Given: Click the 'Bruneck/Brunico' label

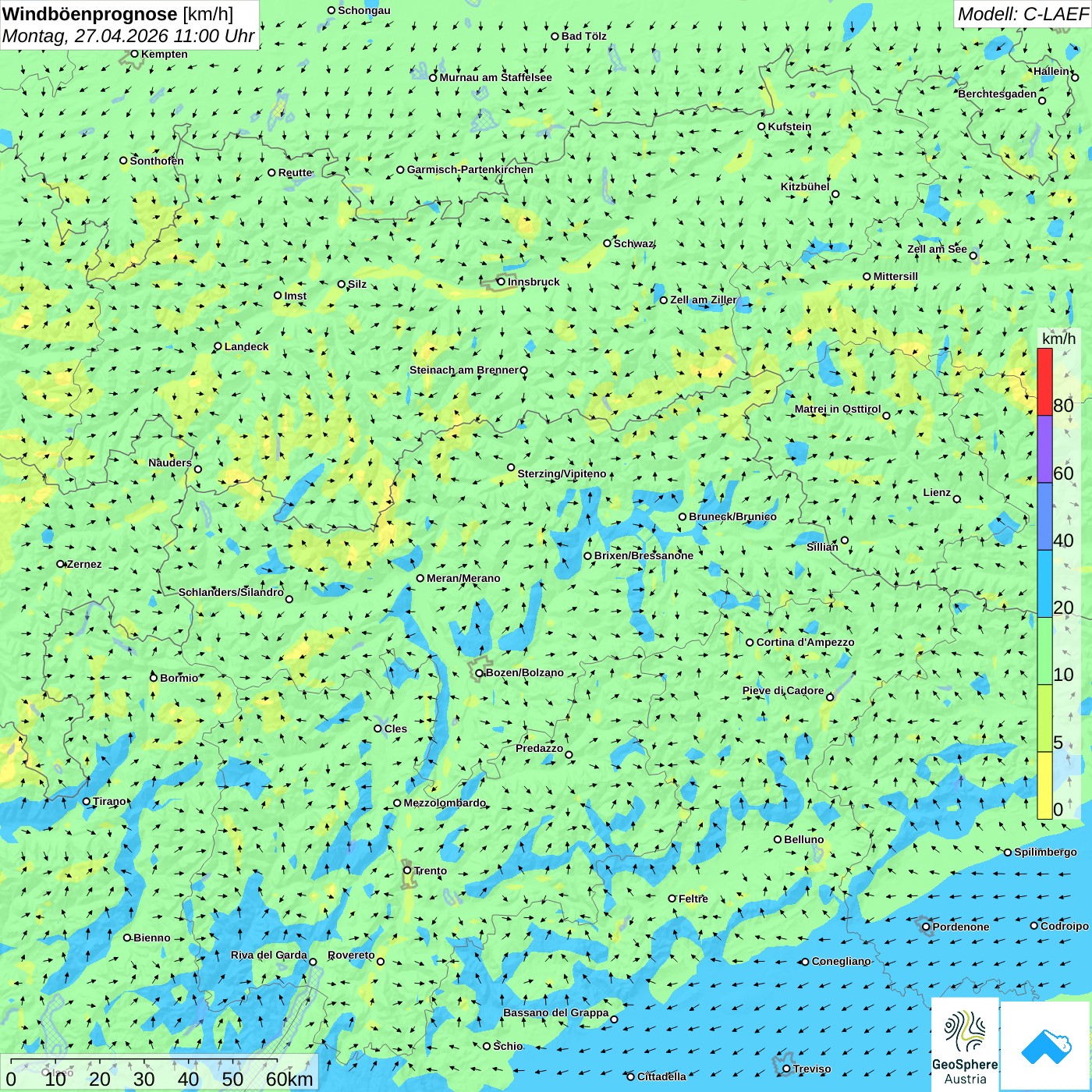Looking at the screenshot, I should tap(732, 516).
